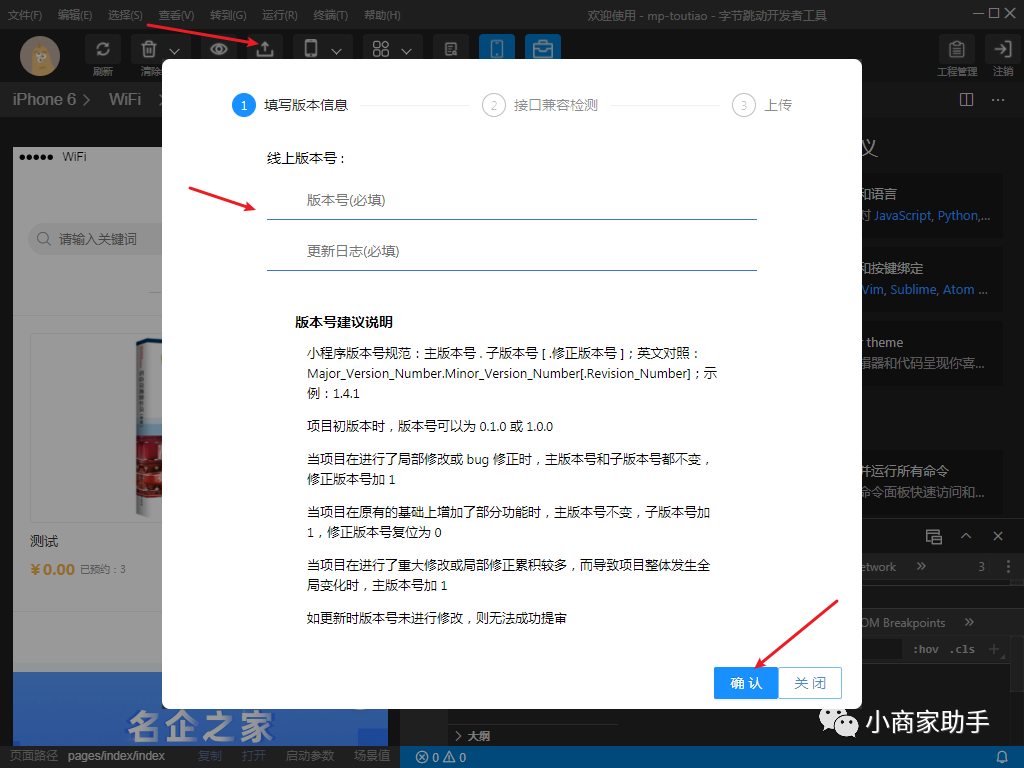Screen dimensions: 1024x768
Task: Click the 更新日志(必填) input field
Action: click(x=511, y=251)
